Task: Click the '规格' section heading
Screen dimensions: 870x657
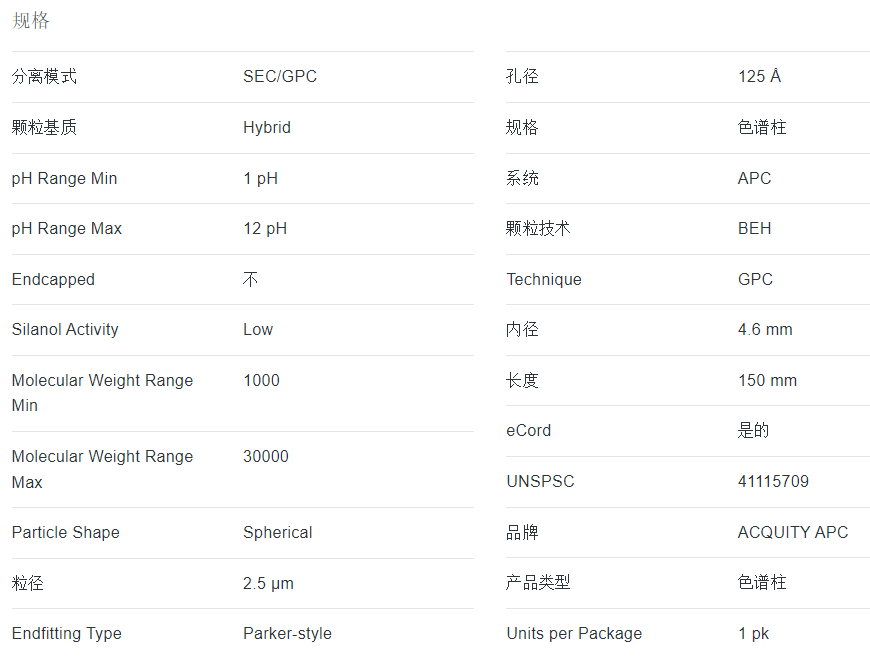Action: 31,21
